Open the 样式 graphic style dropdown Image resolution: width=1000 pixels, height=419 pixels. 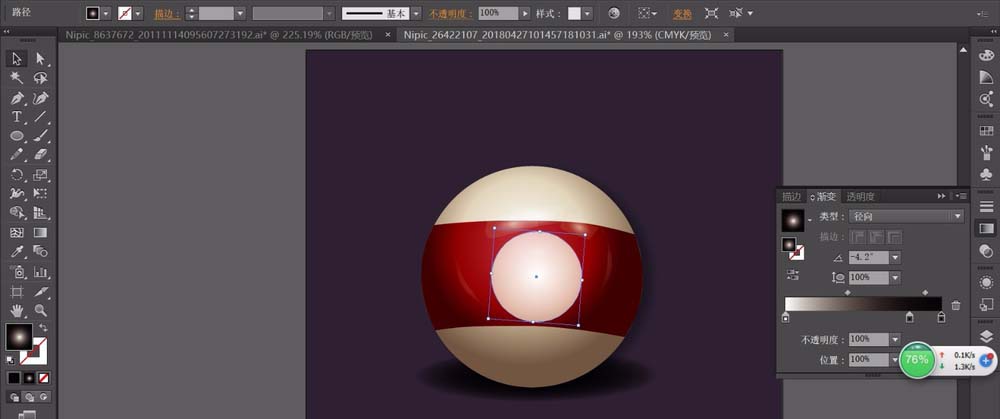587,13
